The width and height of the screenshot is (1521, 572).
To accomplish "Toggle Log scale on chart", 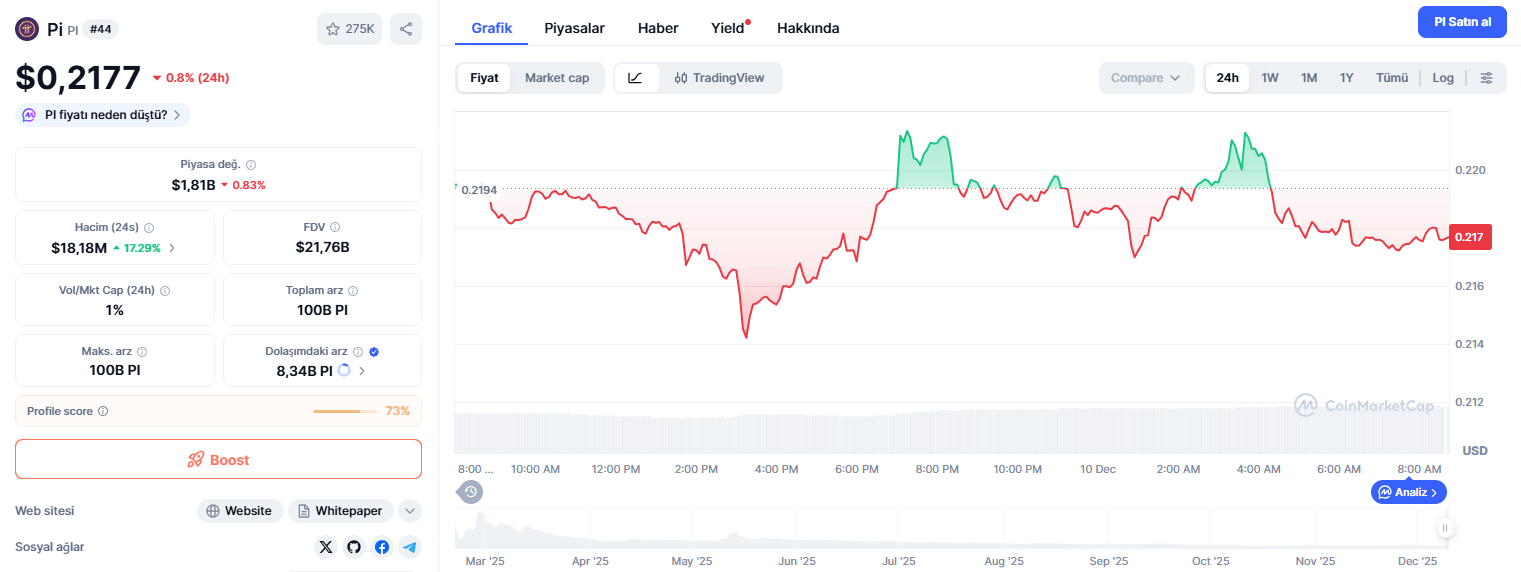I will (x=1443, y=78).
